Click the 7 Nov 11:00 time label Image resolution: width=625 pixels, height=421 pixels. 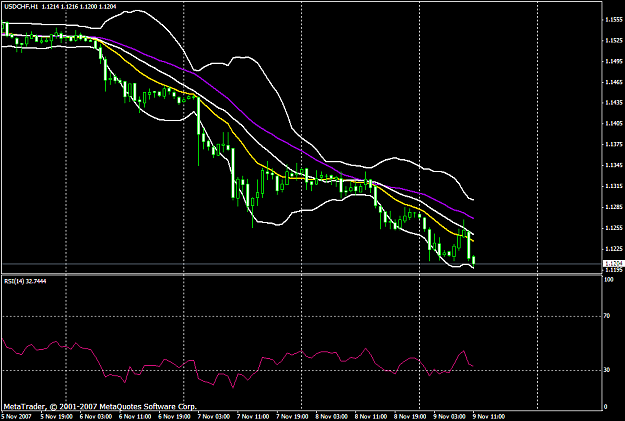pos(253,417)
